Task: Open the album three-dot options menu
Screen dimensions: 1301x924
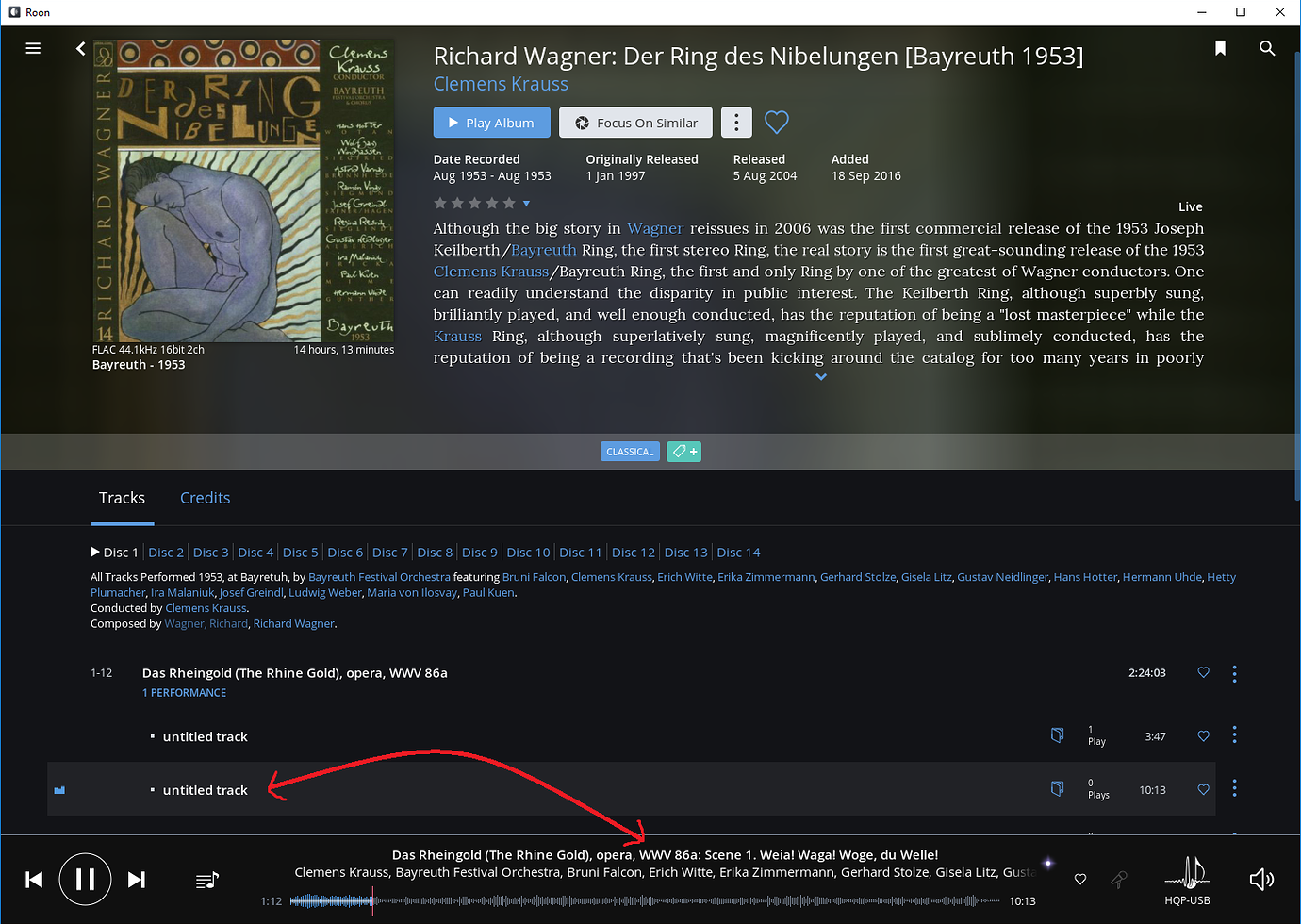Action: 736,123
